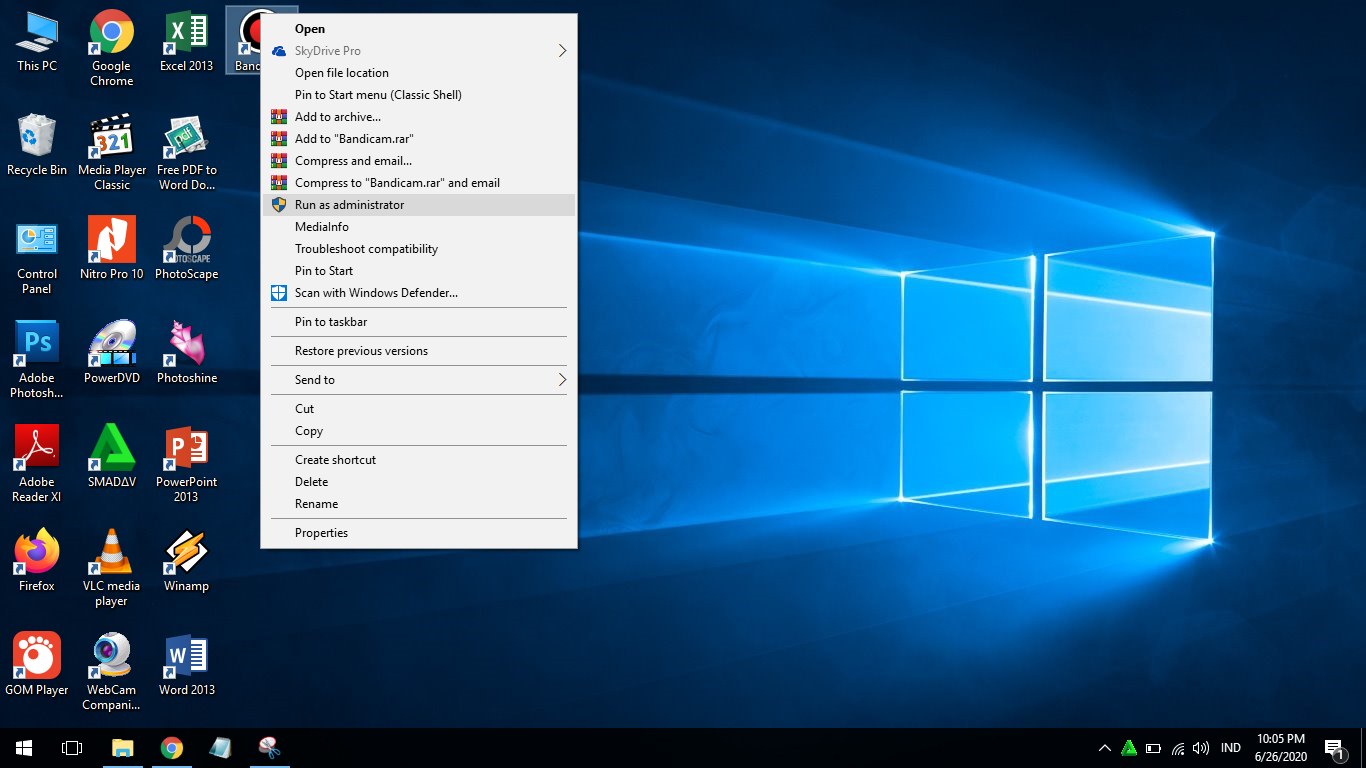Choose Rename in the context menu
The height and width of the screenshot is (768, 1366).
(419, 504)
